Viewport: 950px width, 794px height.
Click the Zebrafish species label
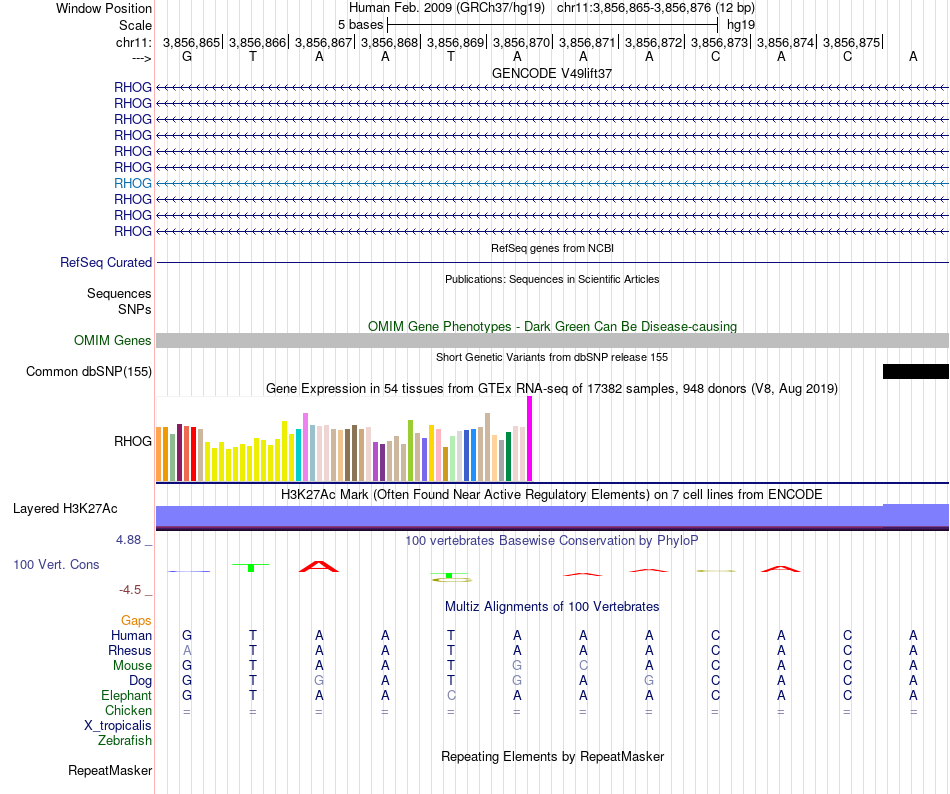pyautogui.click(x=125, y=740)
